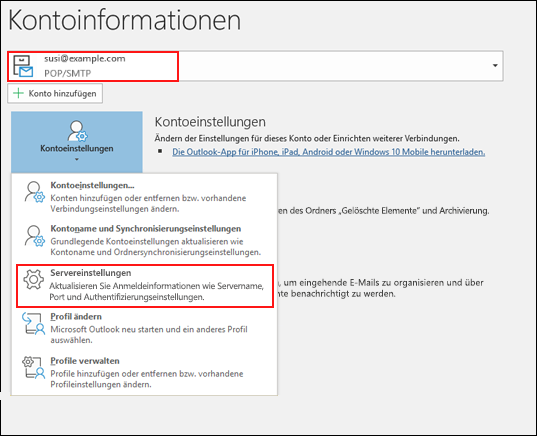Click the Konto hinzufügen button

point(55,94)
